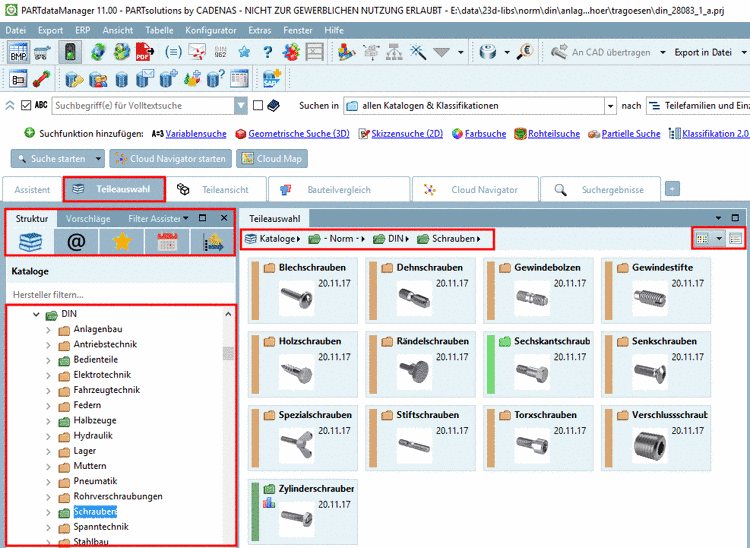Open the Datei menu
This screenshot has width=750, height=548.
pos(15,30)
